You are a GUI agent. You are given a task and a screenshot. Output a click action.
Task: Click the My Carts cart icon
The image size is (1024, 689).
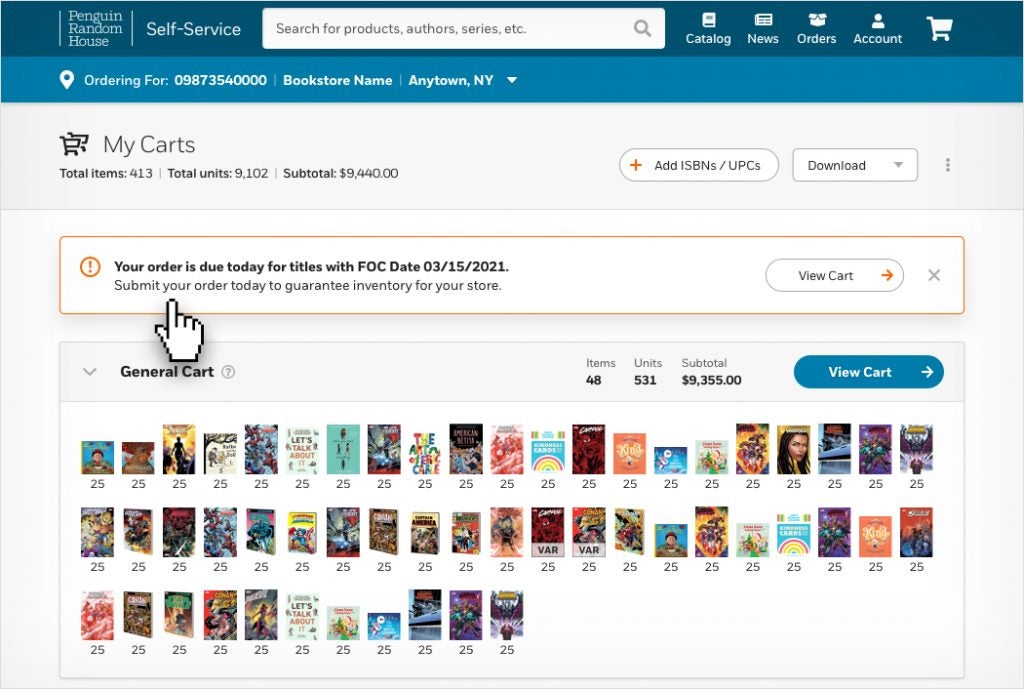[x=74, y=144]
